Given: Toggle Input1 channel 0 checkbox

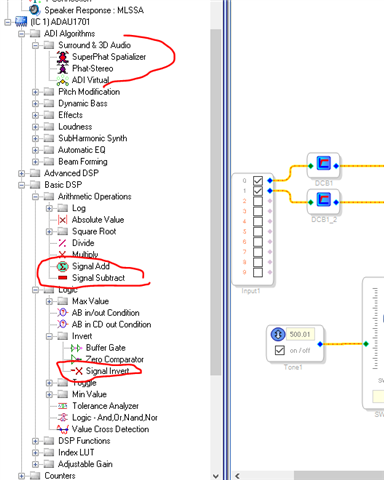Looking at the screenshot, I should 258,181.
